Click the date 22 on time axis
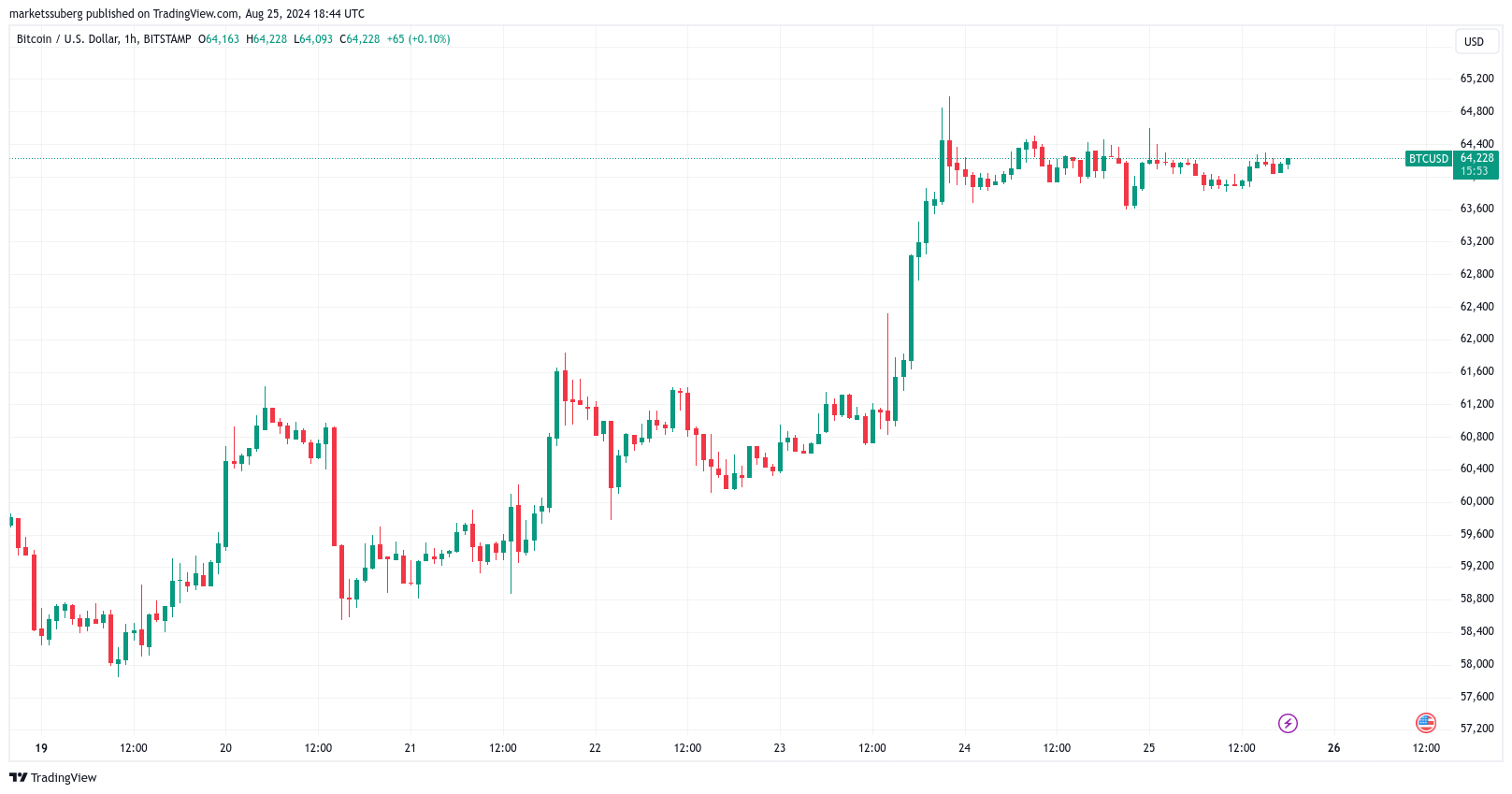This screenshot has width=1512, height=794. point(595,748)
